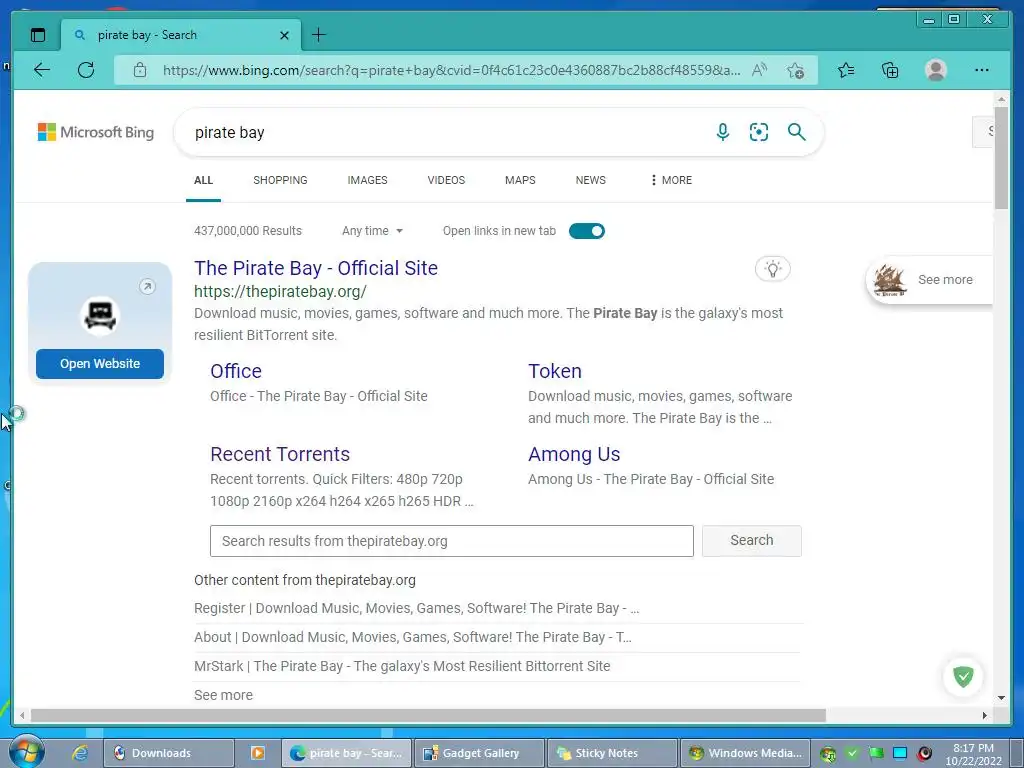Open tab actions menu icon
1024x768 pixels.
pyautogui.click(x=38, y=35)
